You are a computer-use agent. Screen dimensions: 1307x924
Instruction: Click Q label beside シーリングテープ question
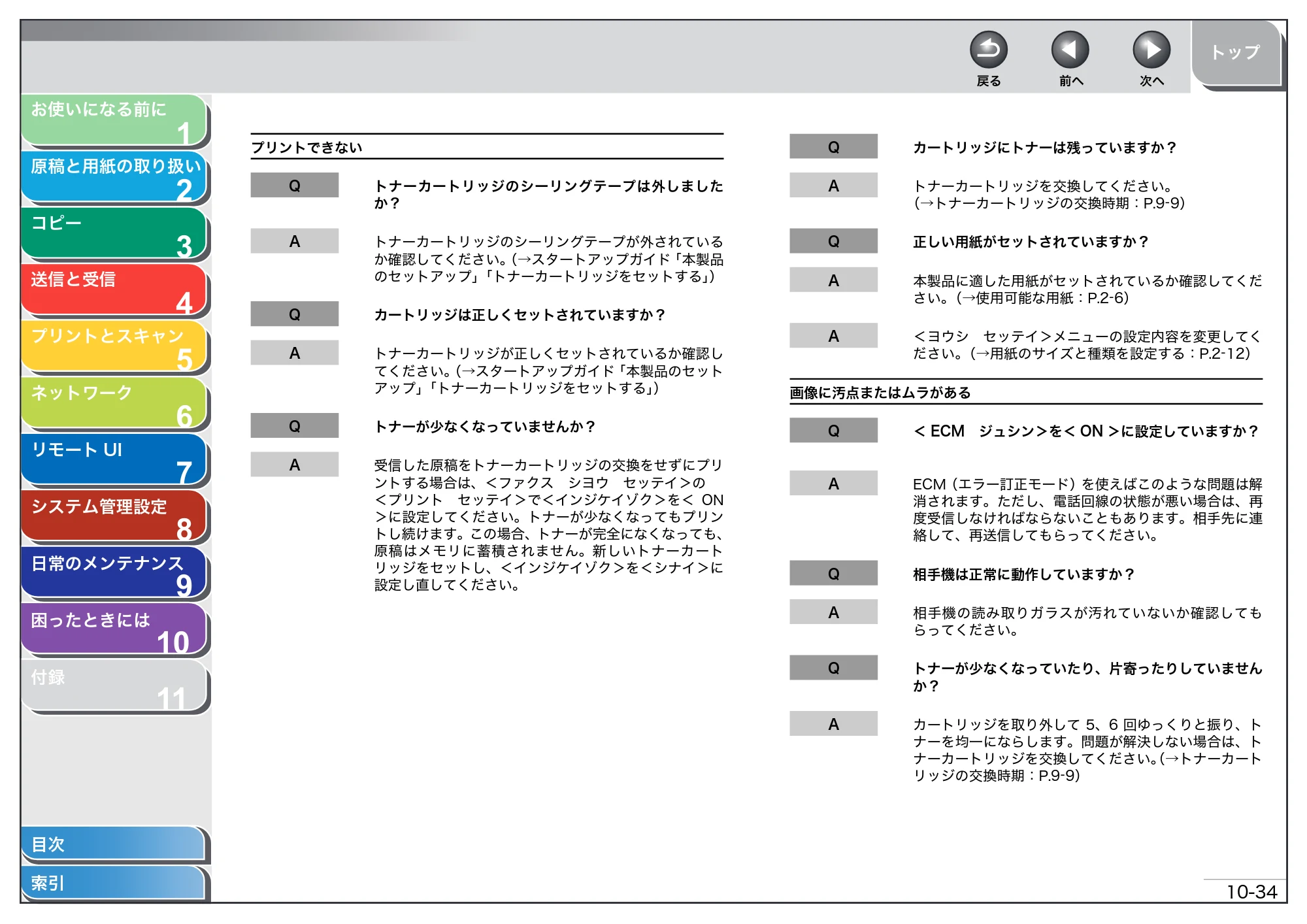pyautogui.click(x=295, y=186)
